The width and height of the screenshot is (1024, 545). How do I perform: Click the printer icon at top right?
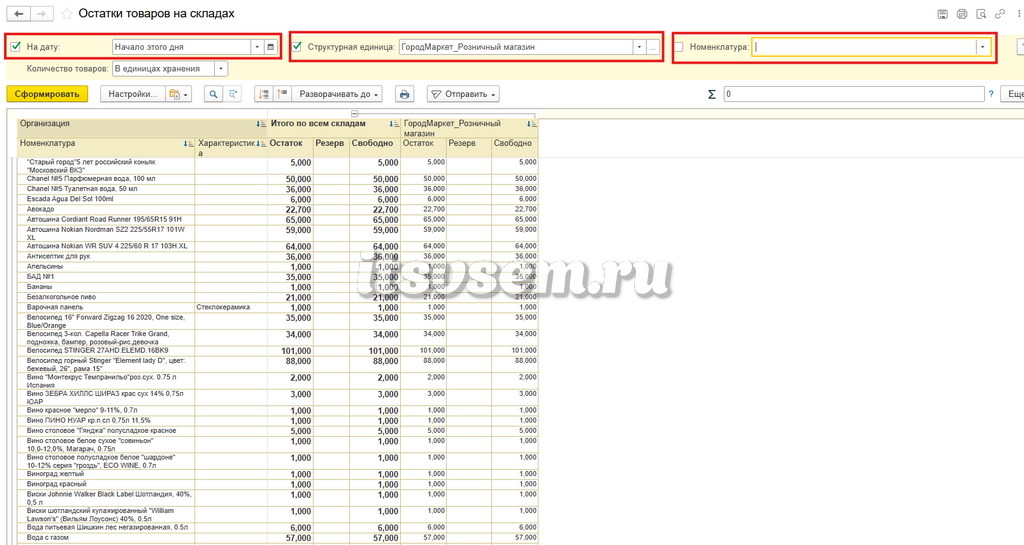click(961, 14)
